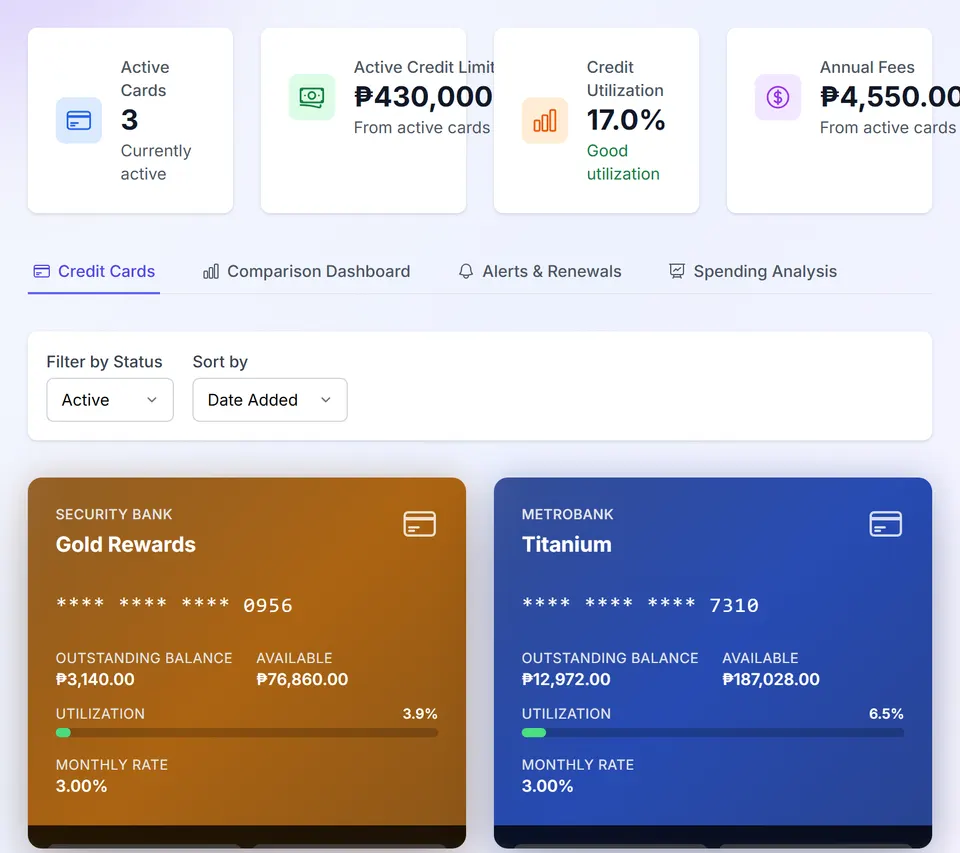Switch to the Comparison Dashboard tab
The height and width of the screenshot is (853, 960).
pyautogui.click(x=307, y=271)
